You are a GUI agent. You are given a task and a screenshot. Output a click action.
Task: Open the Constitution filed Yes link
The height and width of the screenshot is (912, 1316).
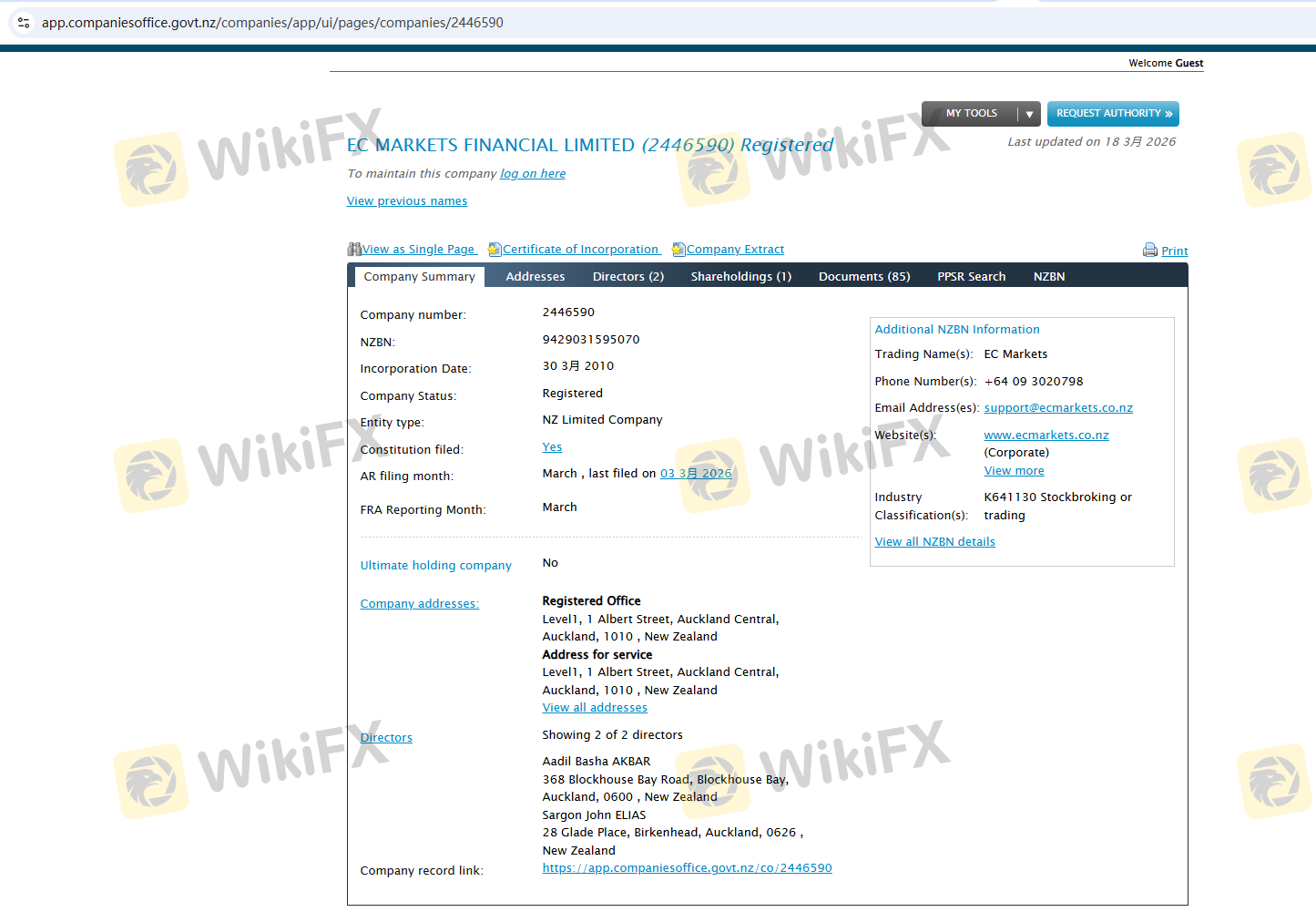click(x=552, y=447)
